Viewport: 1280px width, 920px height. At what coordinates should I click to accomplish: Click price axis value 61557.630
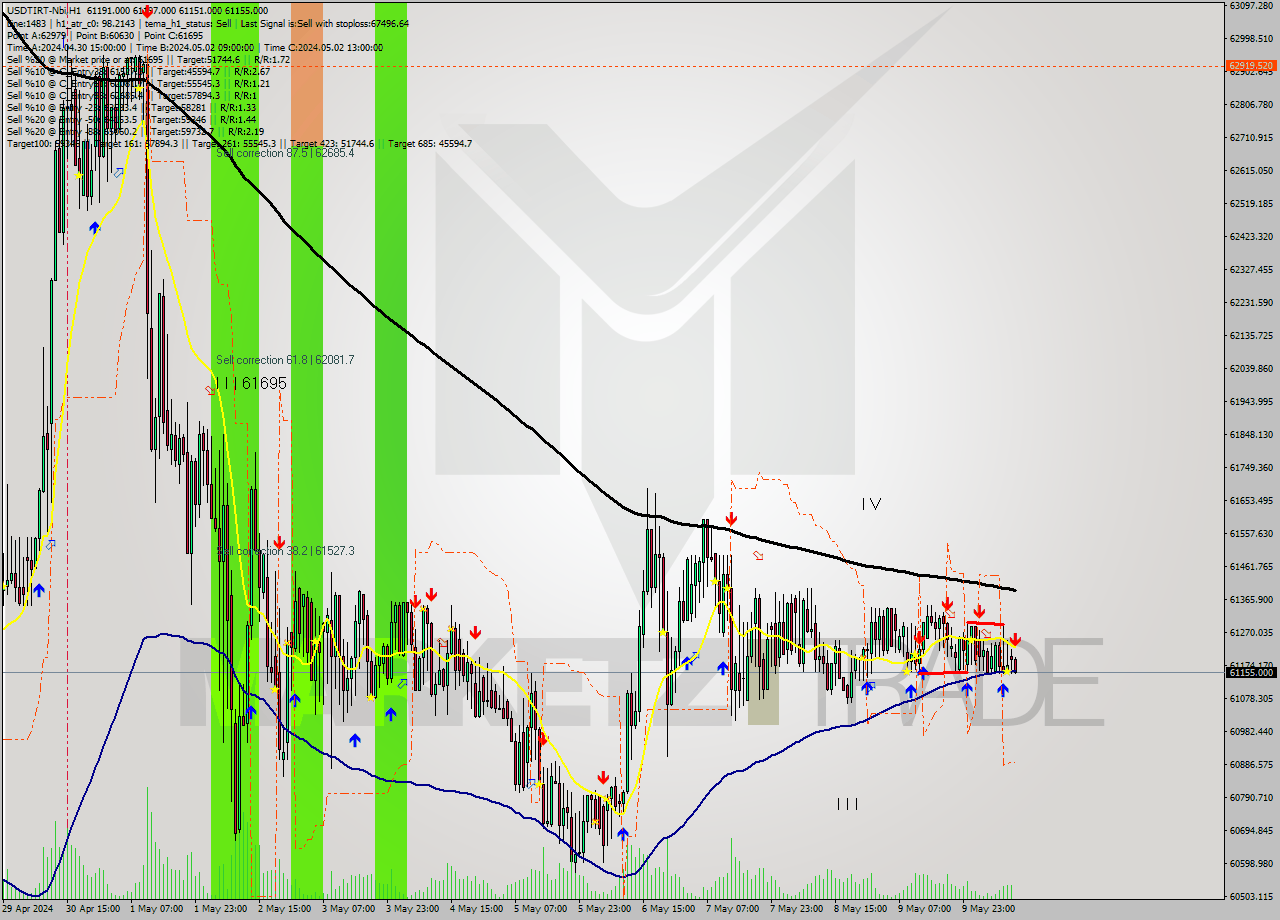(x=1251, y=533)
